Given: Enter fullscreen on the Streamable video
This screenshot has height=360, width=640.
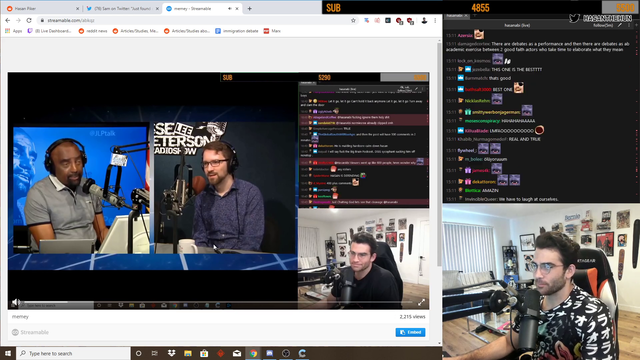Looking at the screenshot, I should click(x=421, y=302).
